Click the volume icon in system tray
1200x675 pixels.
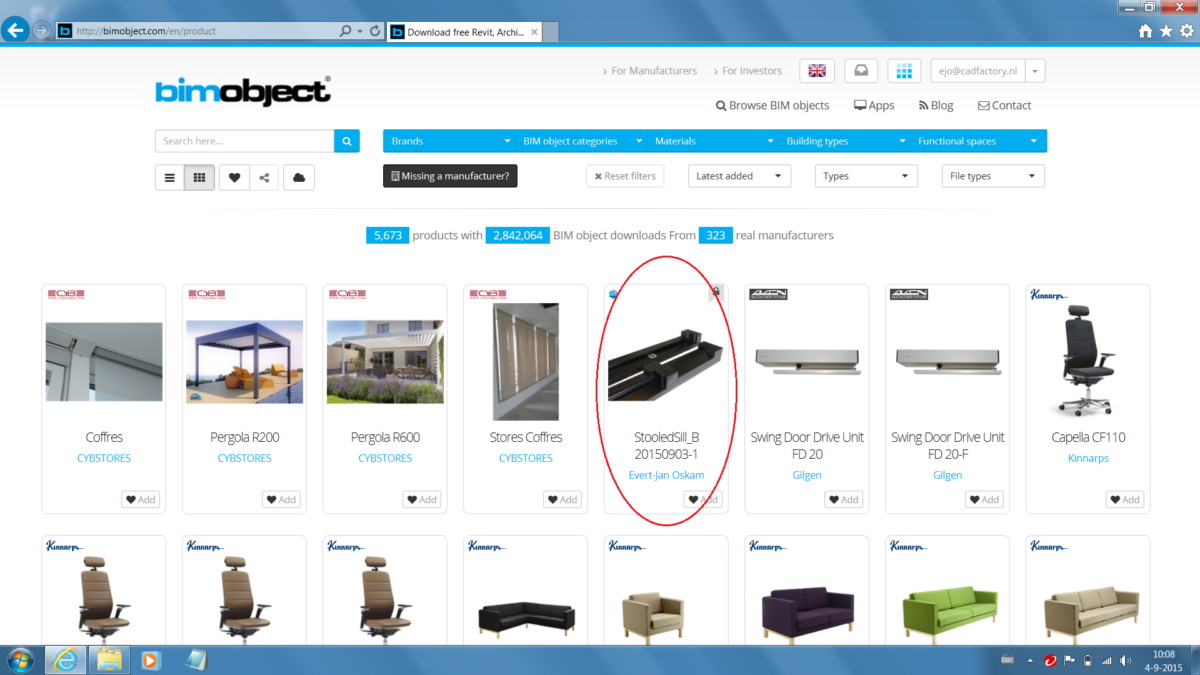point(1126,660)
